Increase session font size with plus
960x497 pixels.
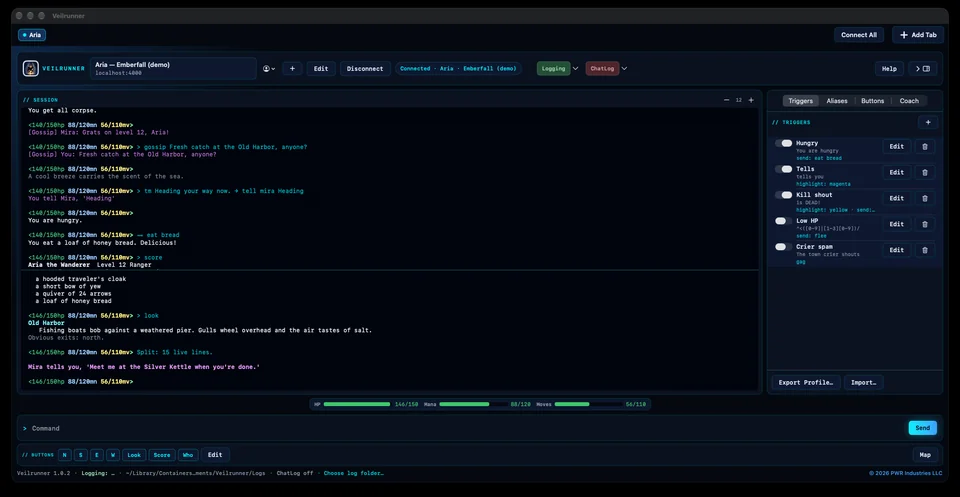[751, 100]
